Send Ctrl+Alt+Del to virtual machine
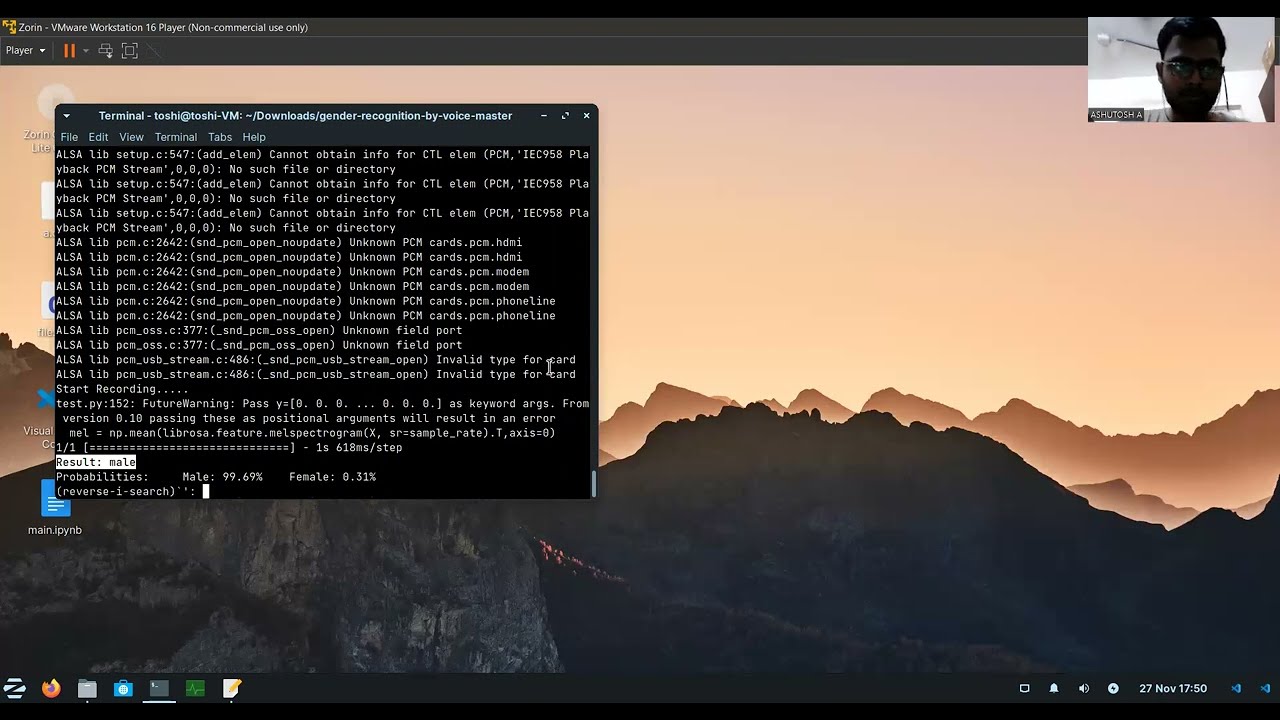 coord(105,50)
